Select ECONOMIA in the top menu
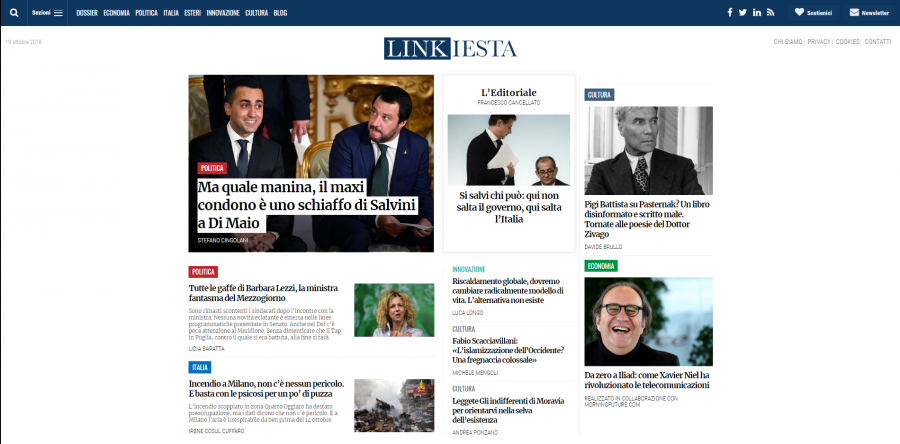This screenshot has width=900, height=444. click(x=117, y=13)
